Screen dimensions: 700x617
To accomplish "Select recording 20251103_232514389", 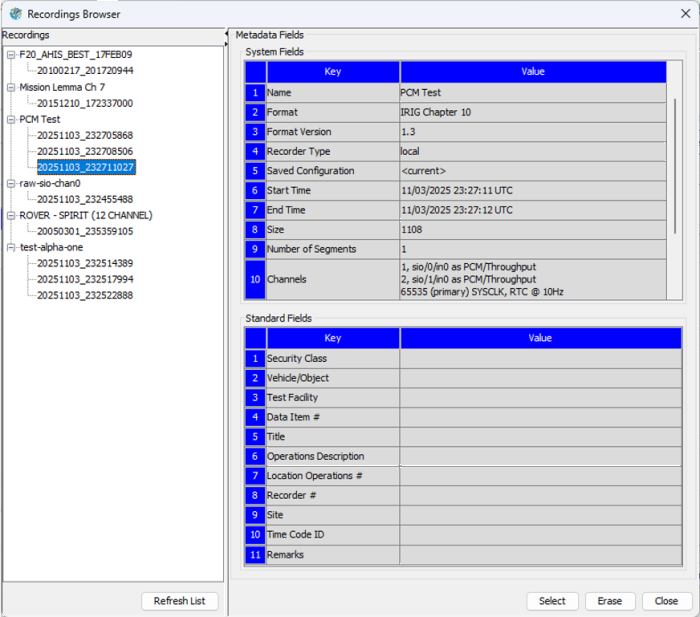I will click(85, 263).
